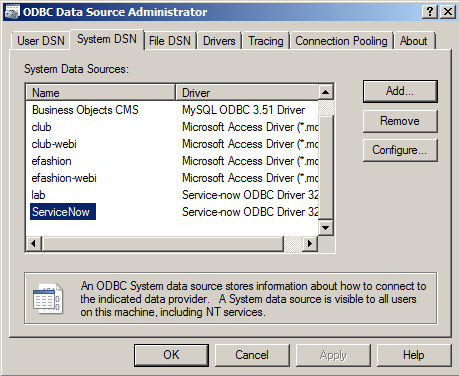Click the lab row's Service-now ODBC Driver cell

click(x=250, y=195)
